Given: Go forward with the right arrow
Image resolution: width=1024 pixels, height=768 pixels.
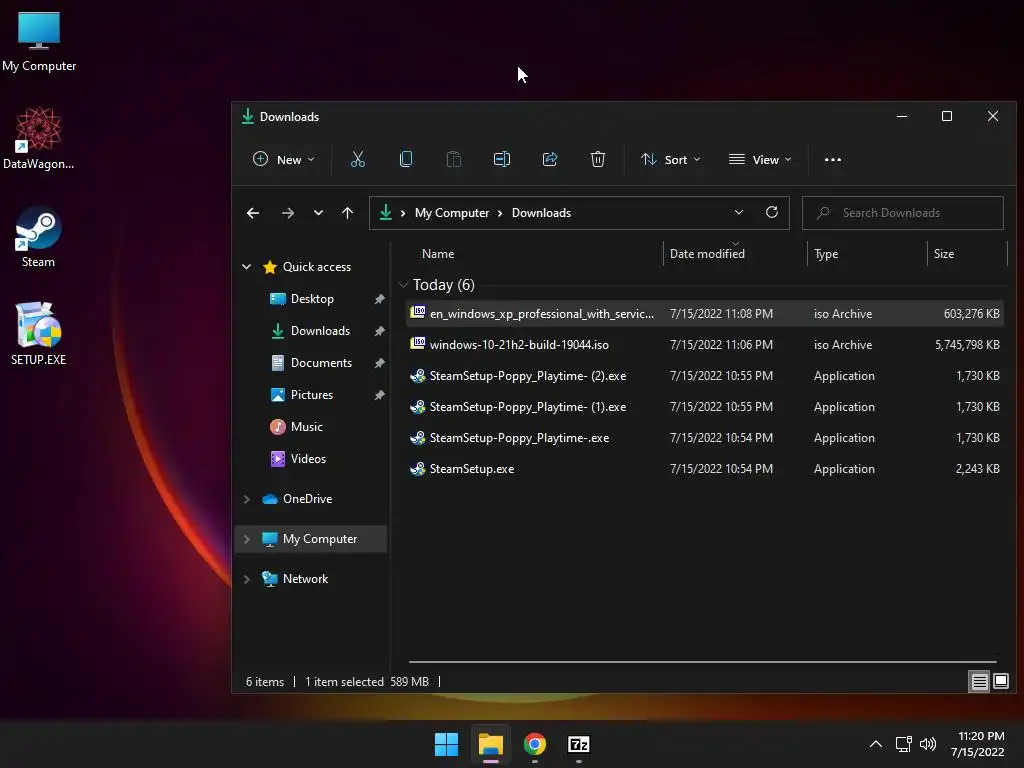Looking at the screenshot, I should (287, 213).
